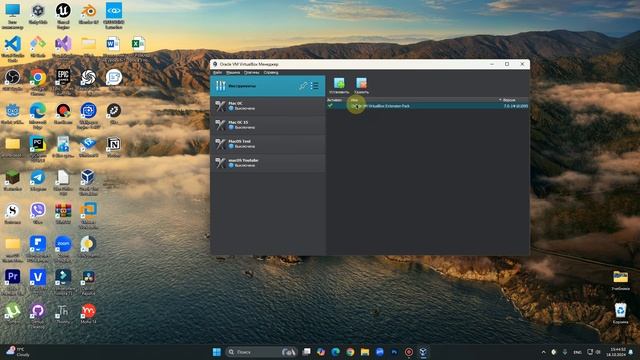
Task: Click the Extension Pack version value
Action: click(x=516, y=106)
